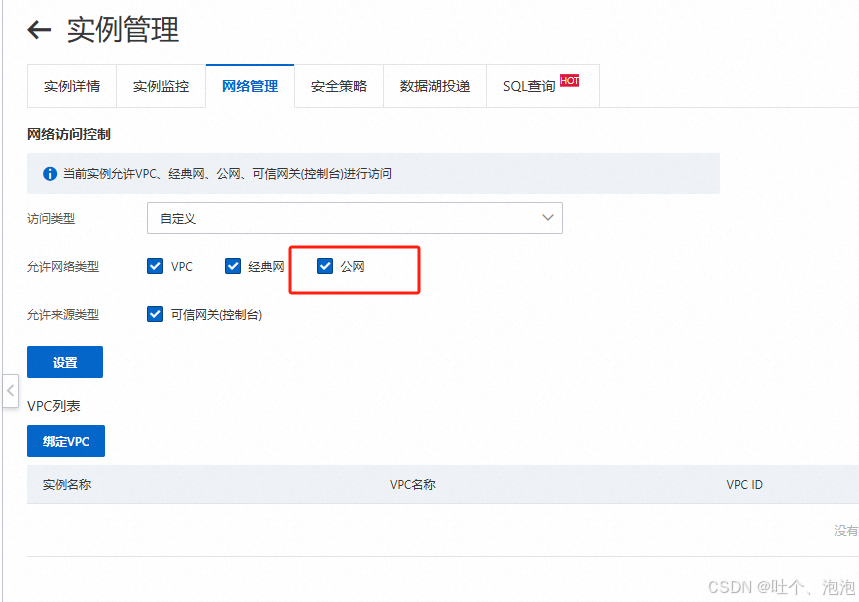
Task: Click the VPC ID column header
Action: click(743, 484)
